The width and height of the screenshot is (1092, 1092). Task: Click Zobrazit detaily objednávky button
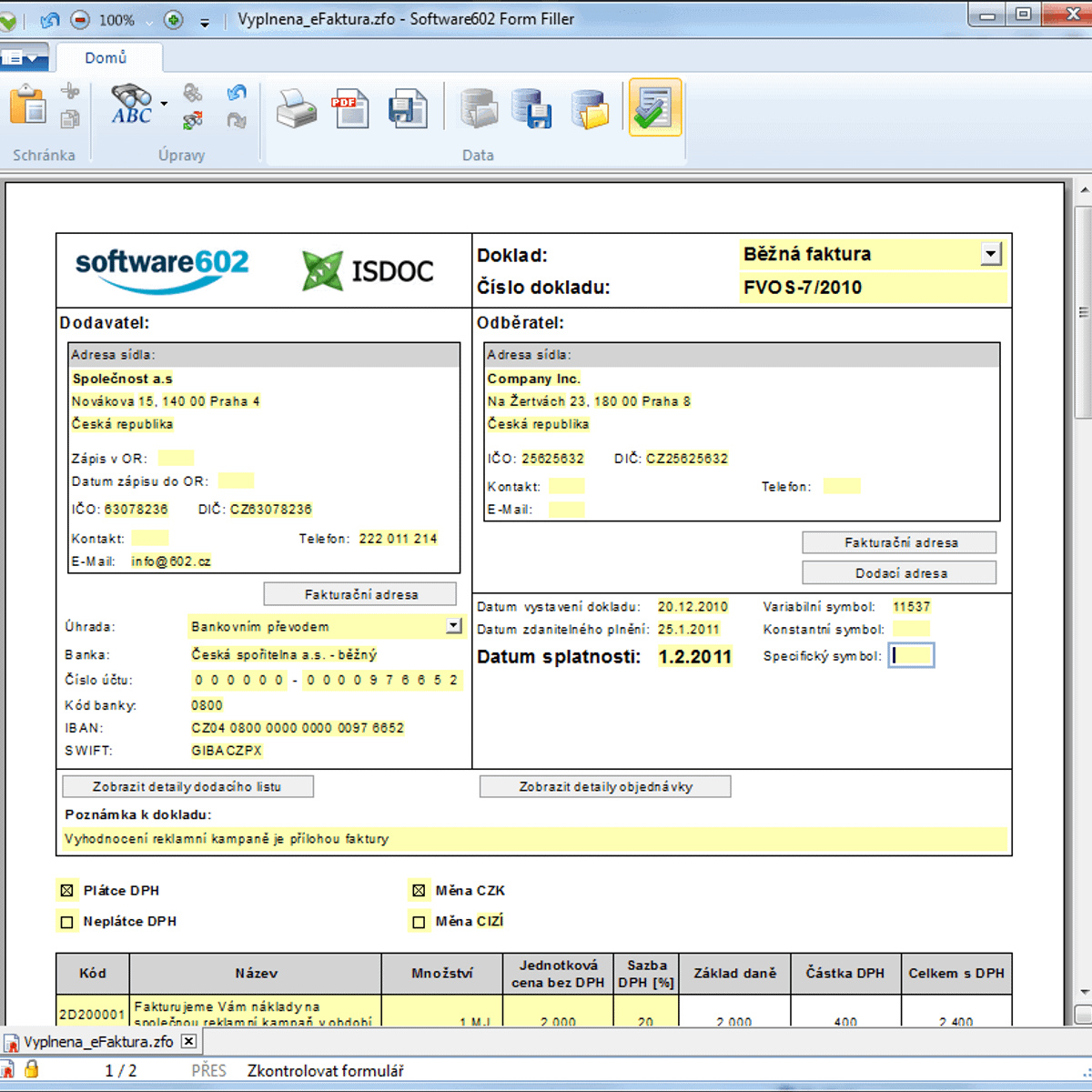[x=605, y=787]
